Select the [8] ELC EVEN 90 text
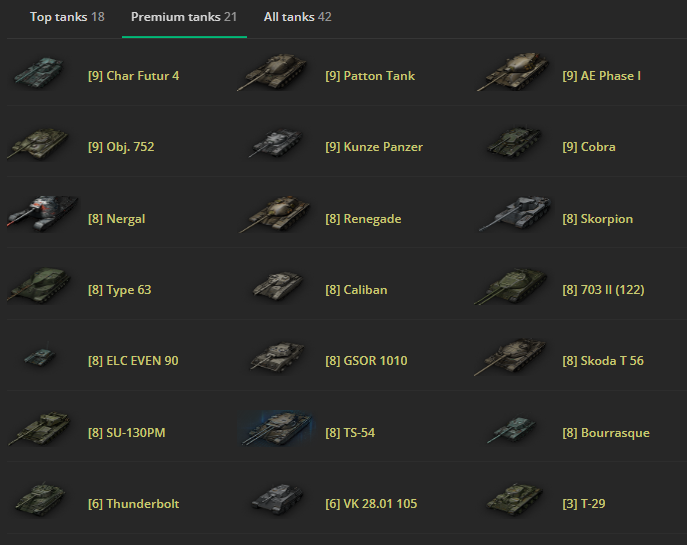 click(x=133, y=361)
